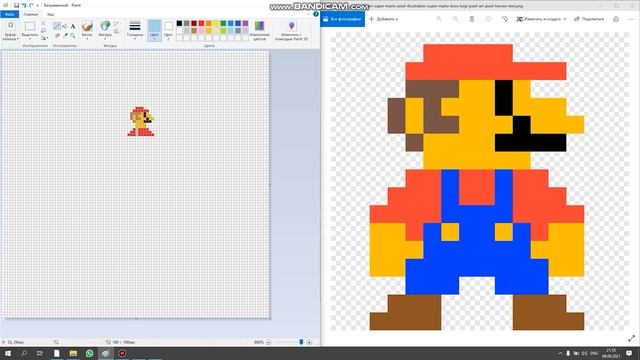
Task: Click the Print icon in Photos toolbar
Action: pos(616,19)
